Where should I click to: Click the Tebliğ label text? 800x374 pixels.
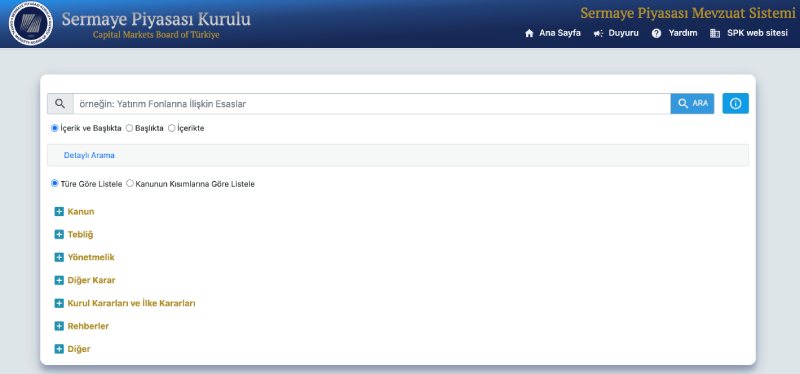80,234
